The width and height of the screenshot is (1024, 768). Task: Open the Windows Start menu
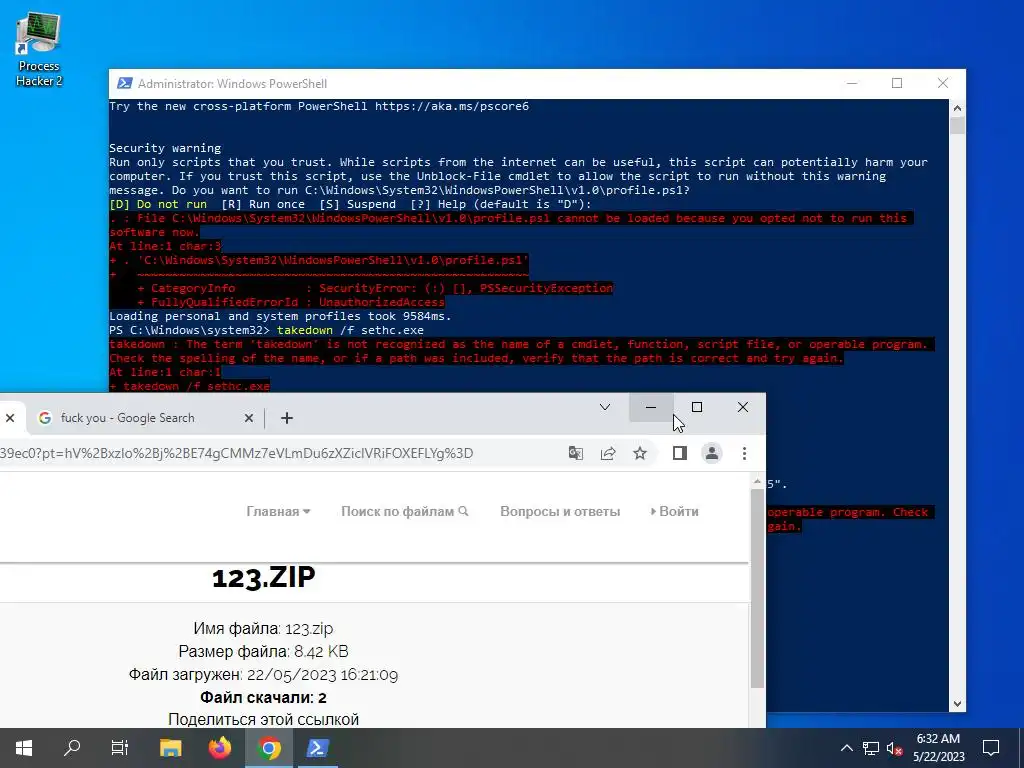tap(24, 748)
